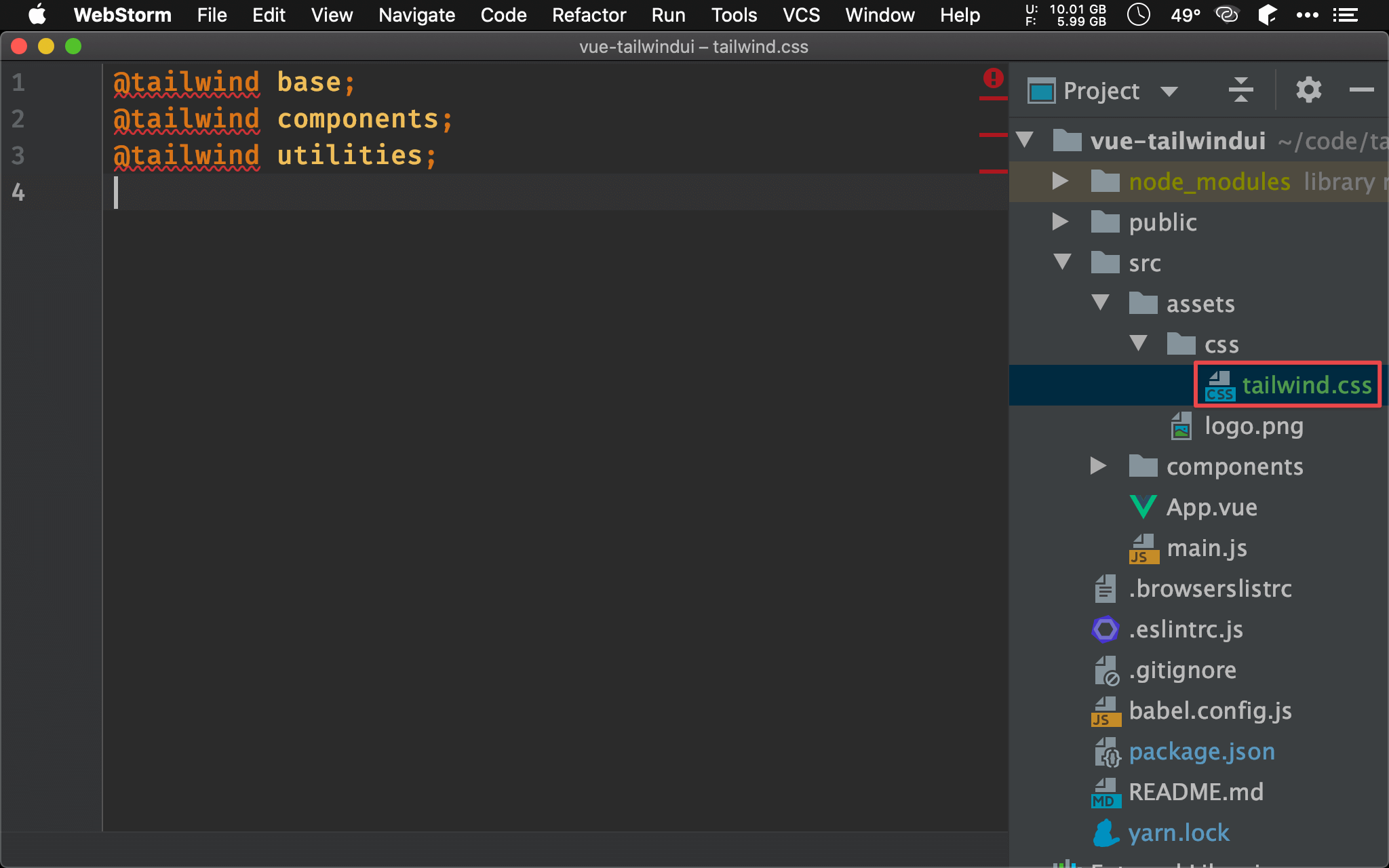1389x868 pixels.
Task: Open the Tools menu
Action: pyautogui.click(x=734, y=15)
